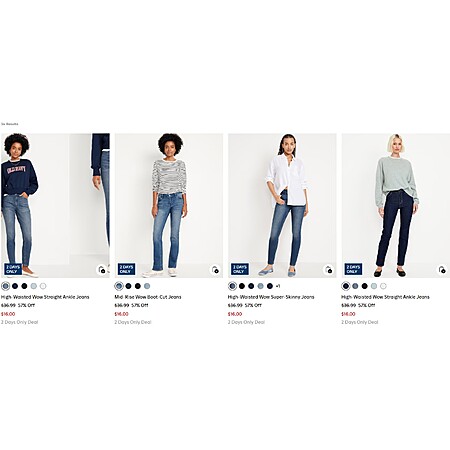Click quick-add bag icon on Boot-Cut Jeans image
The width and height of the screenshot is (450, 450).
click(x=215, y=269)
